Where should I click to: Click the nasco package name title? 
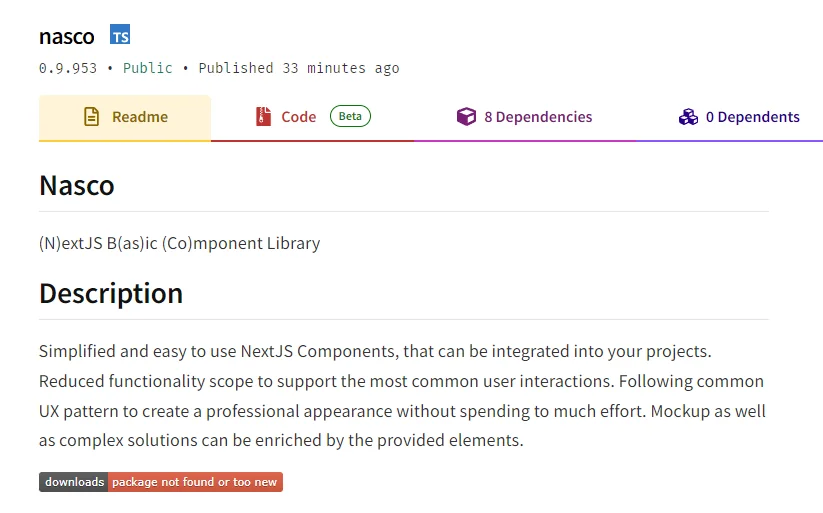[67, 36]
